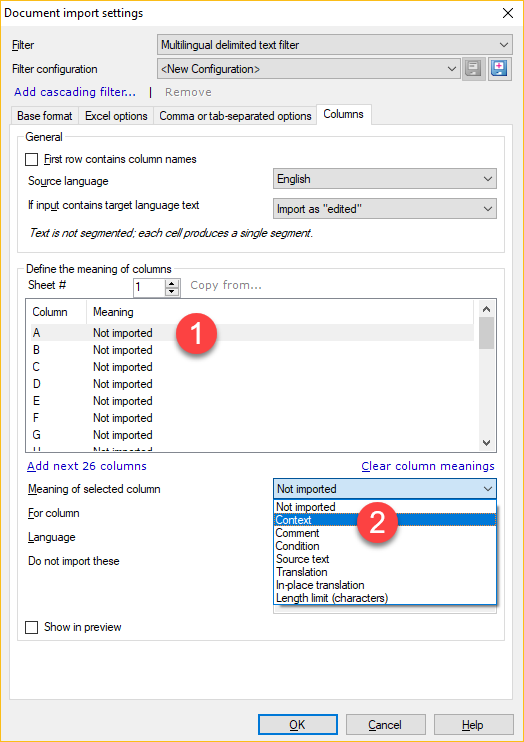The height and width of the screenshot is (742, 524).
Task: Click the column list scroll up arrow
Action: tap(486, 309)
